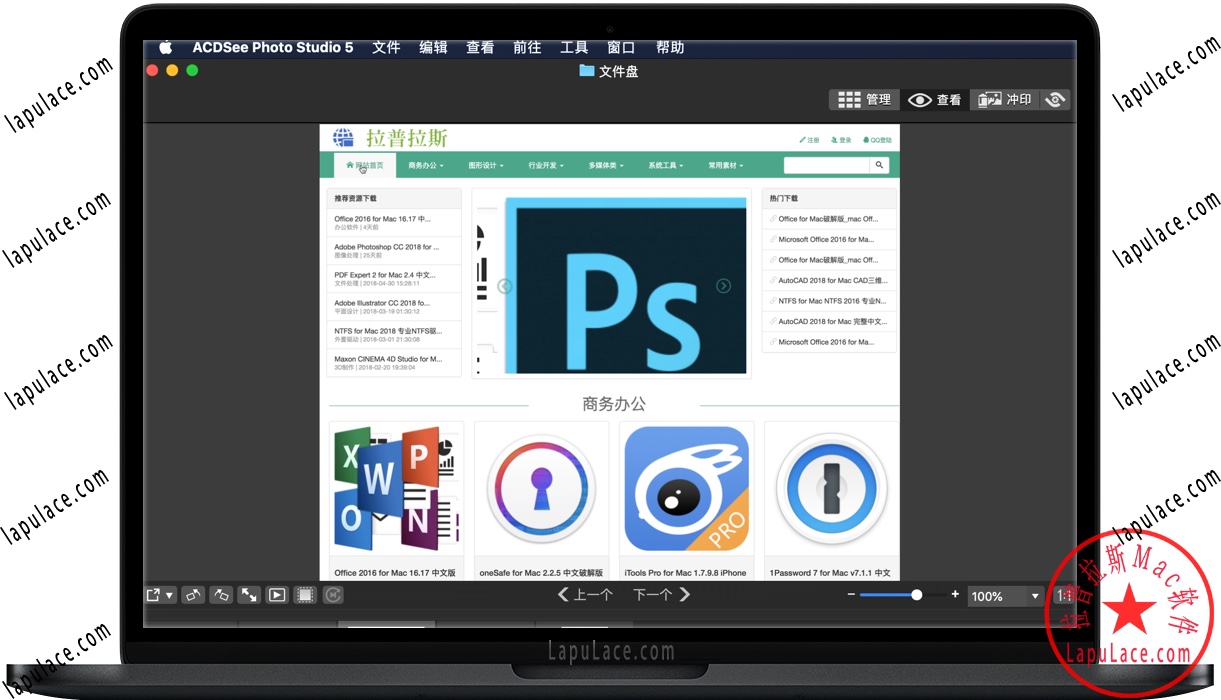
Task: Click the Office 2016 for Mac thumbnail
Action: (396, 489)
